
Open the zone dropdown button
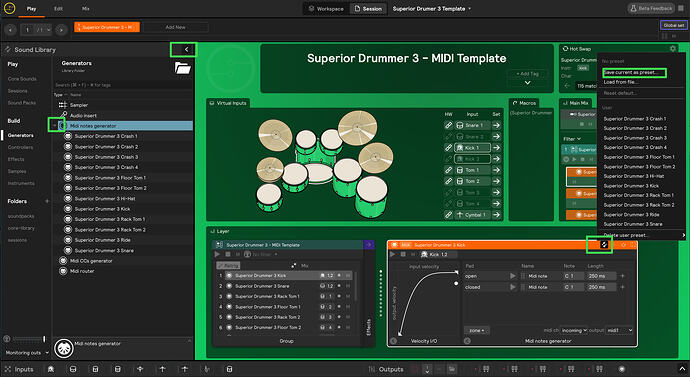click(x=477, y=330)
